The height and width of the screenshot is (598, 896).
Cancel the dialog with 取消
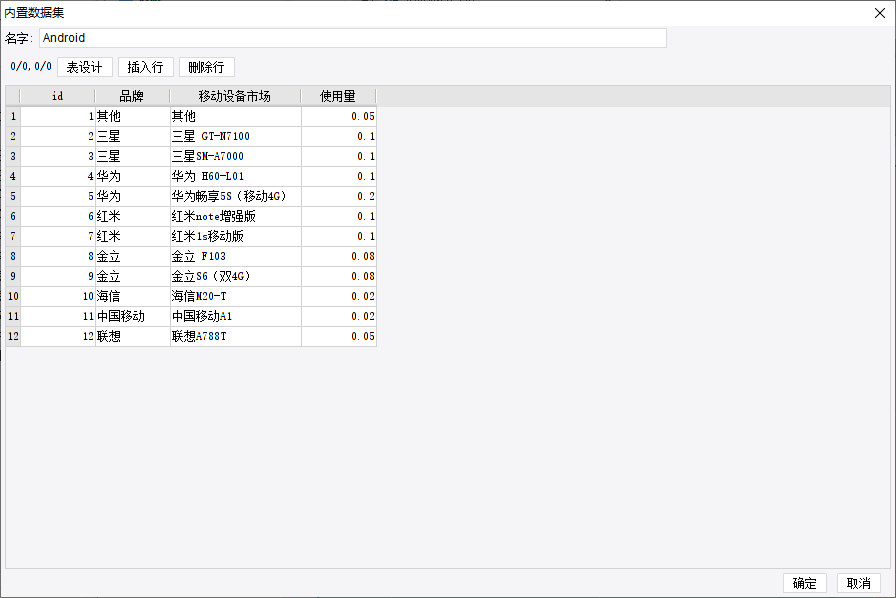(x=858, y=583)
